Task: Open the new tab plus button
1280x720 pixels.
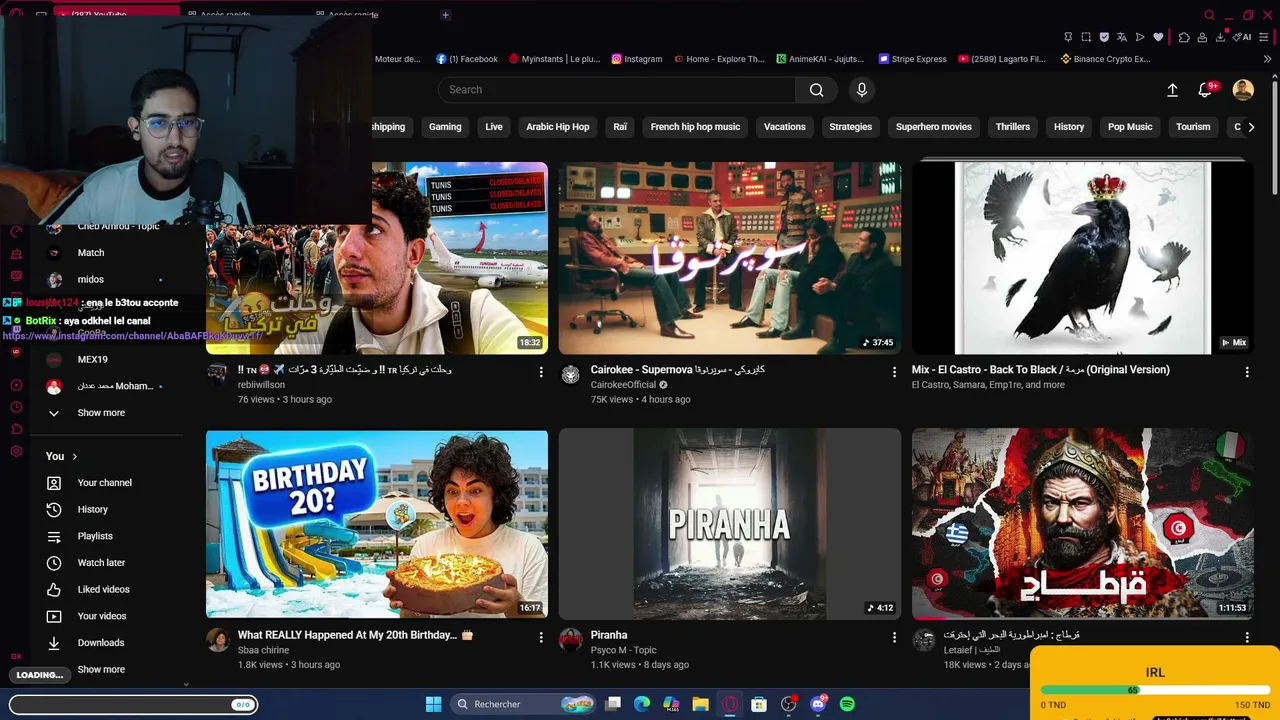Action: click(x=446, y=15)
